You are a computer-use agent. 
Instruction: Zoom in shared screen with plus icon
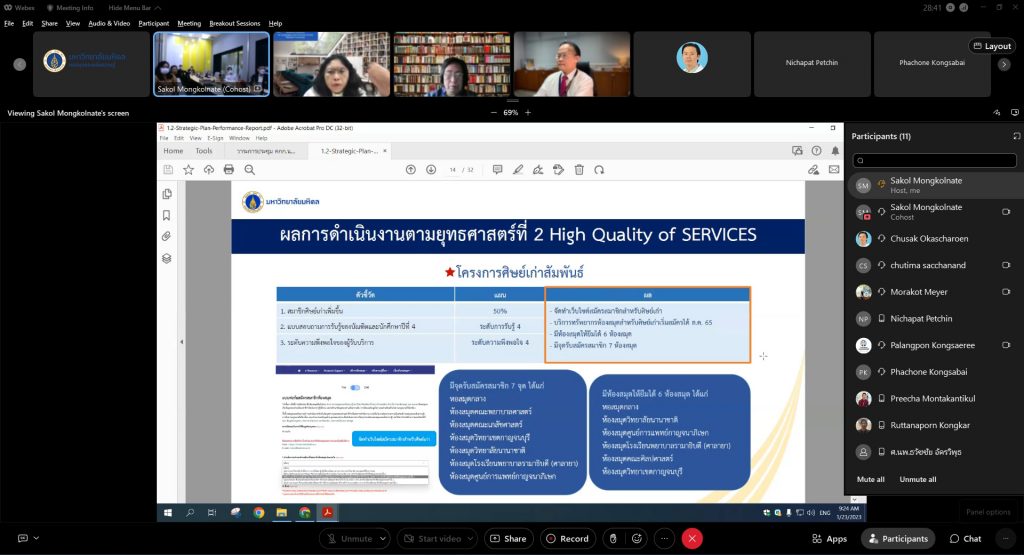pyautogui.click(x=528, y=113)
